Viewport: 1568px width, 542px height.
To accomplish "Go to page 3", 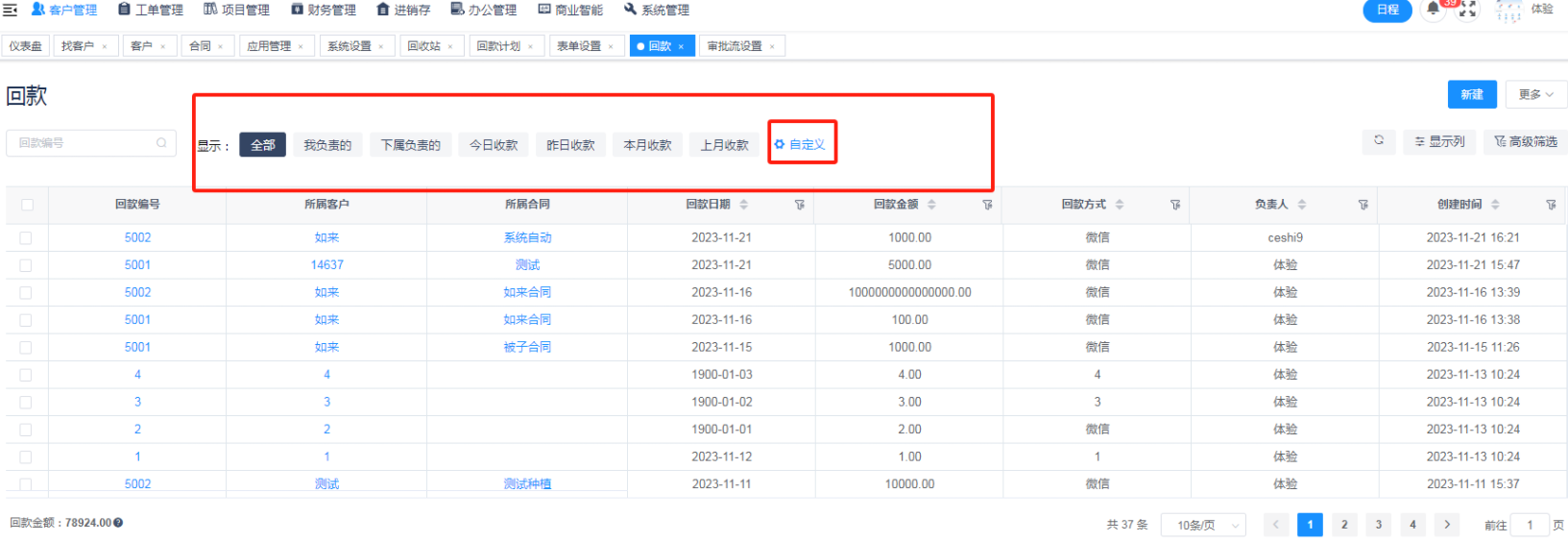I will point(1378,525).
